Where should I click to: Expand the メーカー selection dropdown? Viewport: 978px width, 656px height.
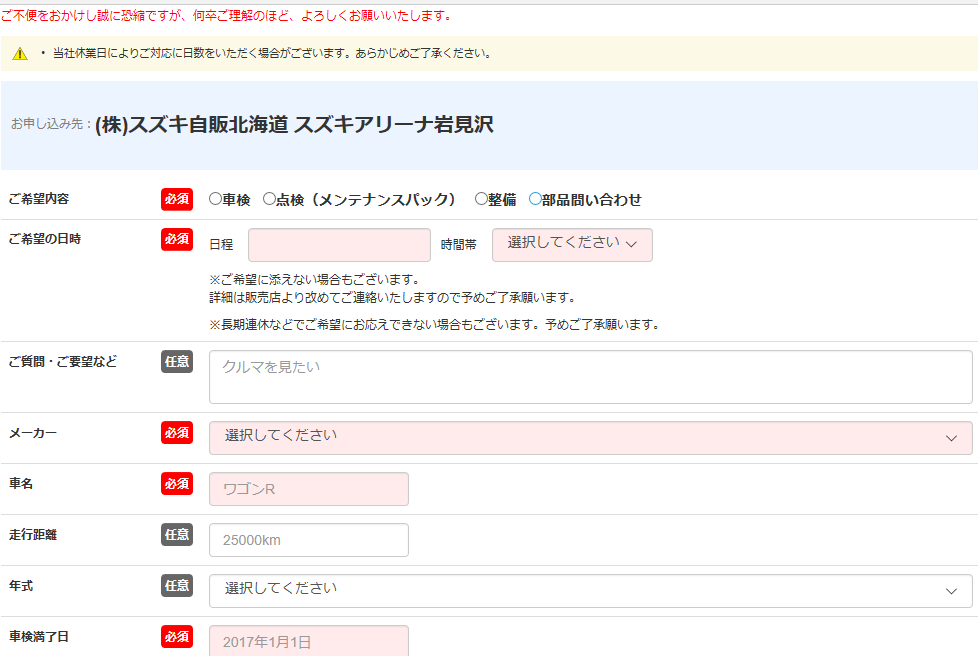590,438
